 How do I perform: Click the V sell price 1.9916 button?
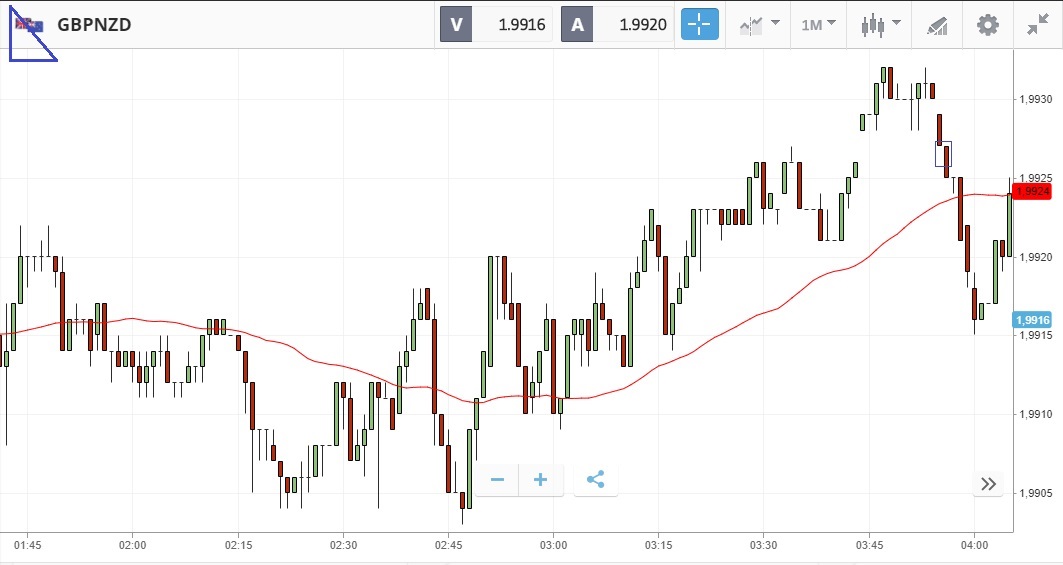click(497, 25)
